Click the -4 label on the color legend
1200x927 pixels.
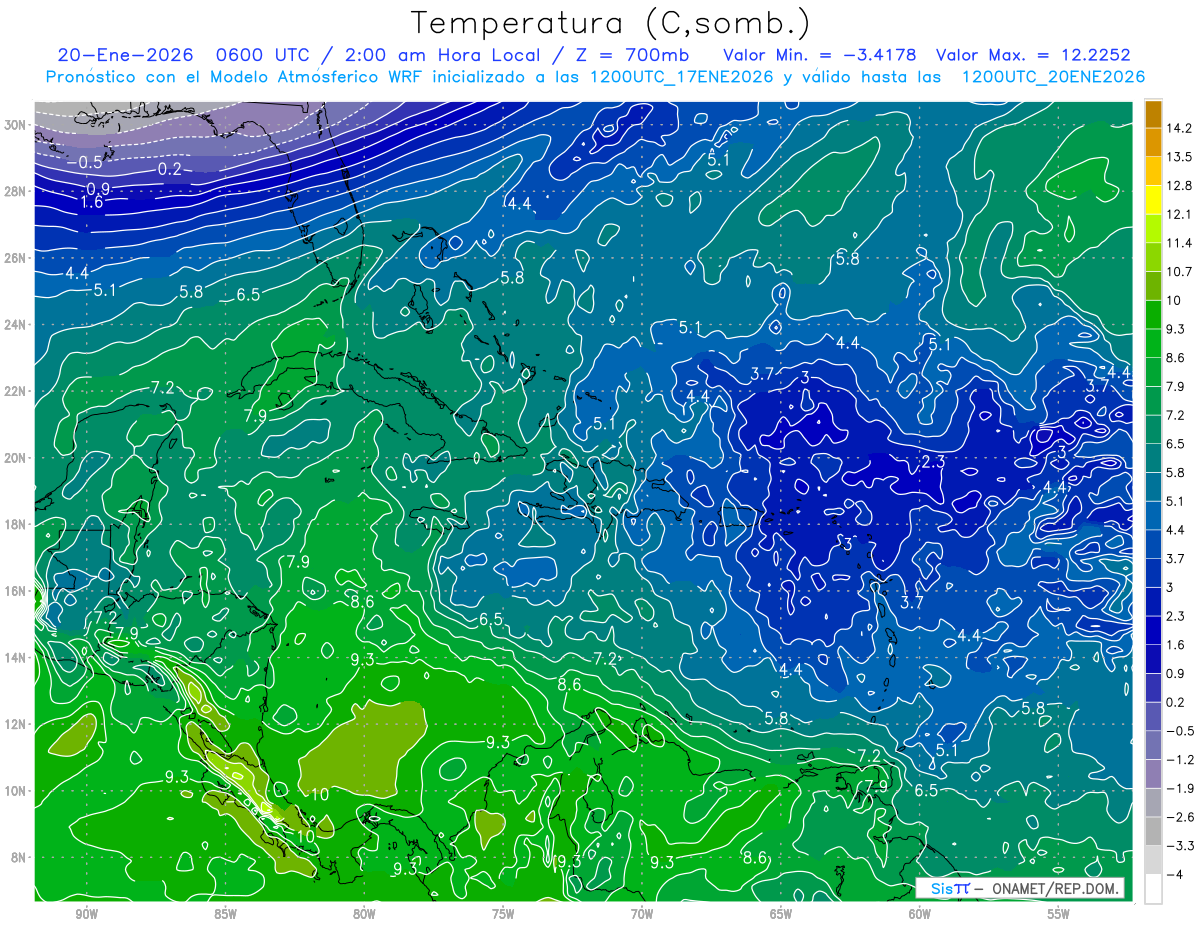pos(1174,874)
